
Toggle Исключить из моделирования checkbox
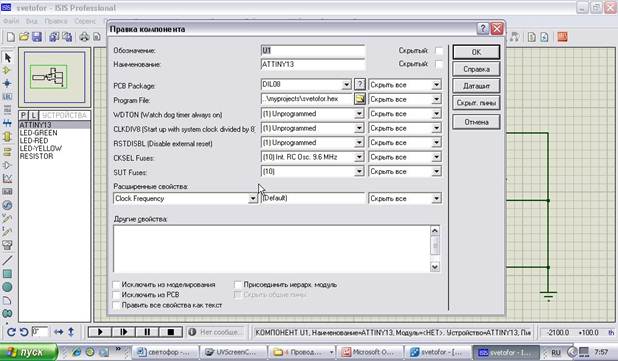[x=117, y=285]
